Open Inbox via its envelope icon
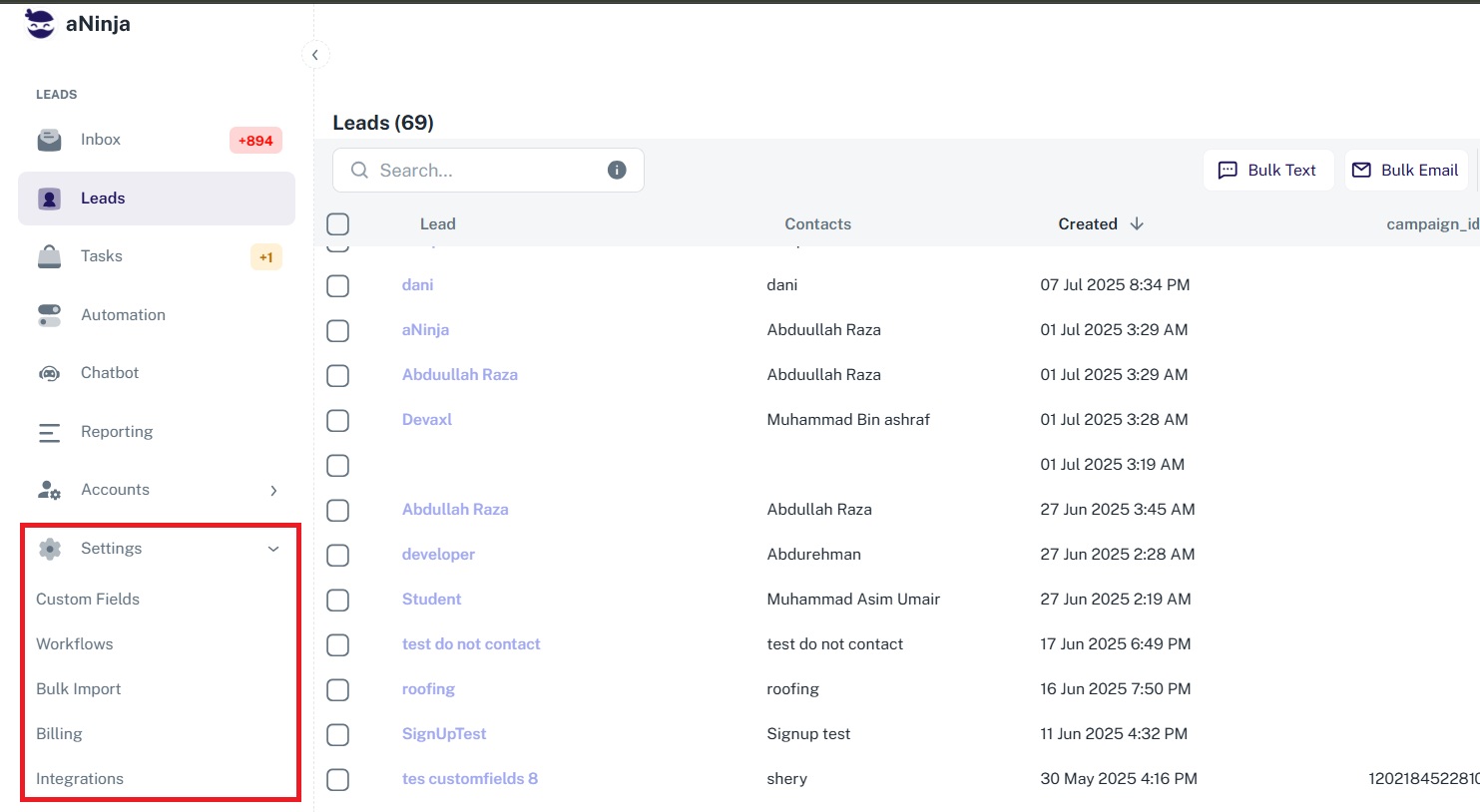This screenshot has height=812, width=1480. click(x=49, y=140)
